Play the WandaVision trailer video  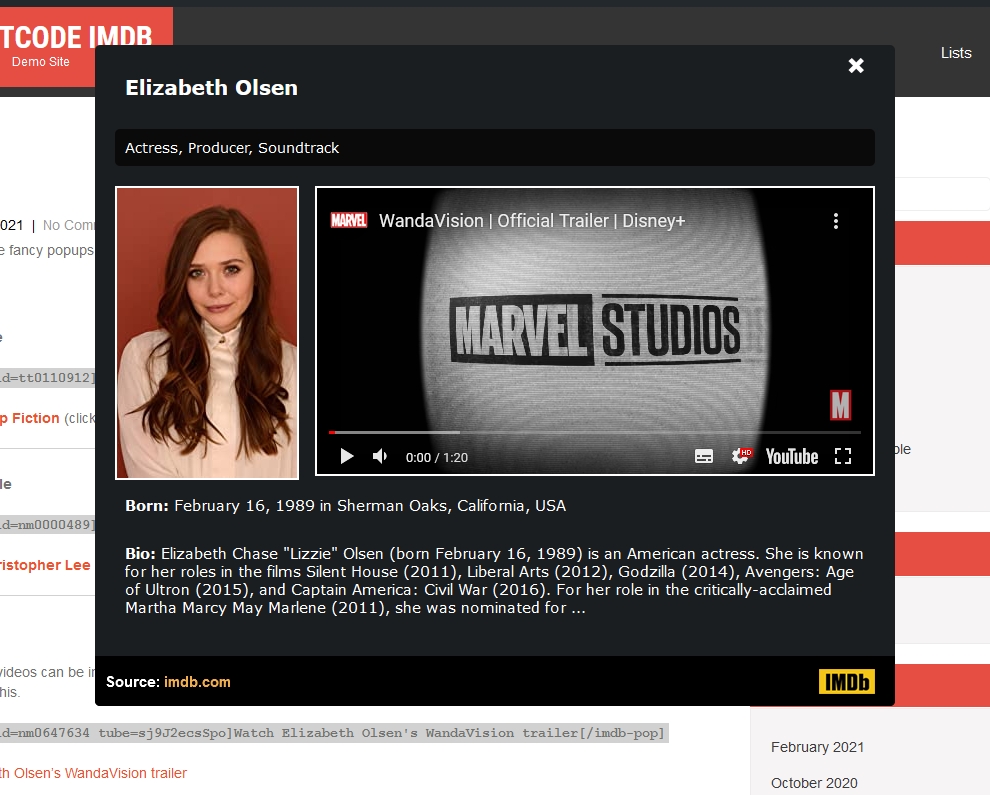(347, 456)
